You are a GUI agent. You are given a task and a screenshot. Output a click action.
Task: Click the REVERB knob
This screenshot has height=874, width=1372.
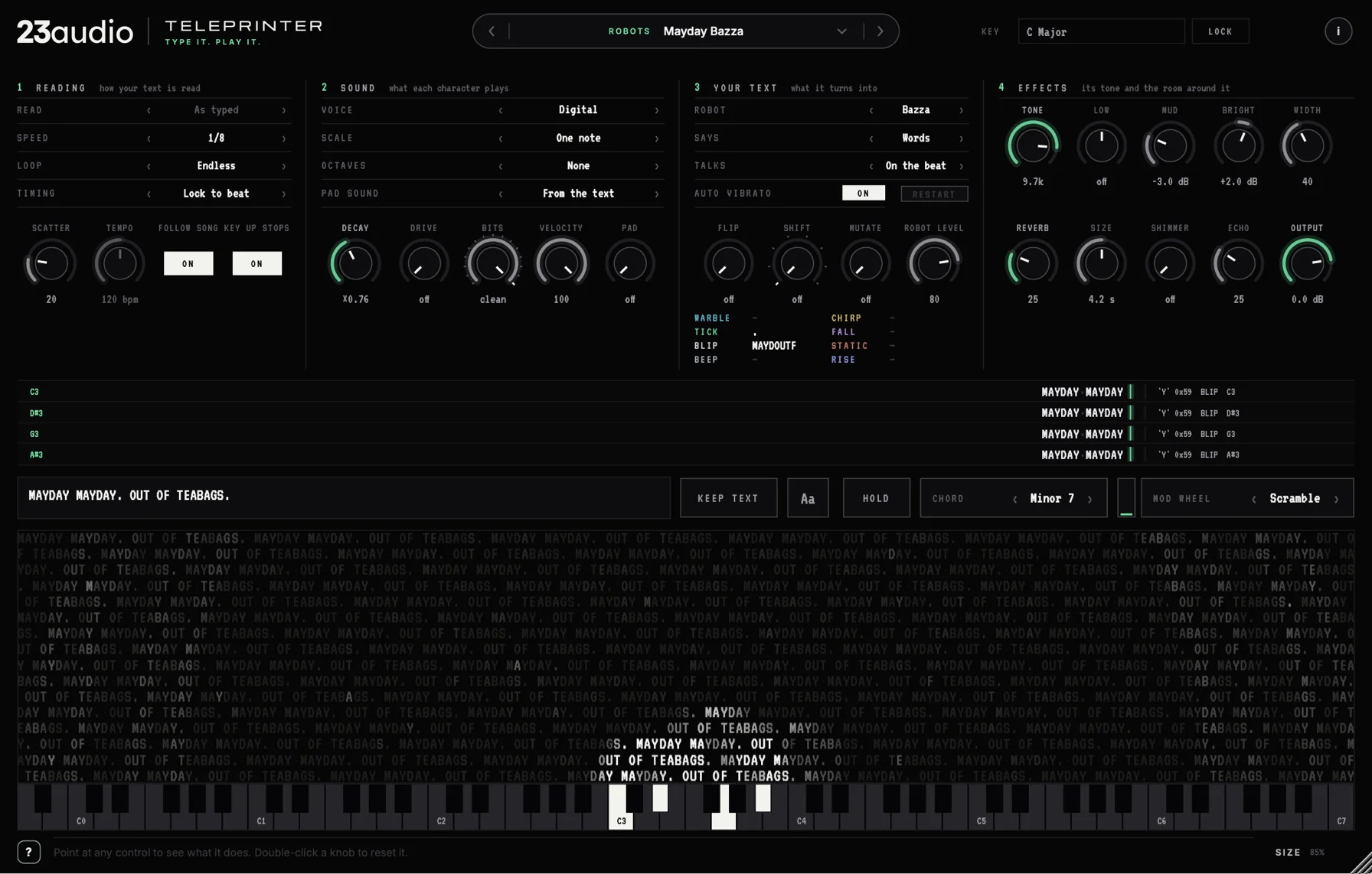point(1032,263)
